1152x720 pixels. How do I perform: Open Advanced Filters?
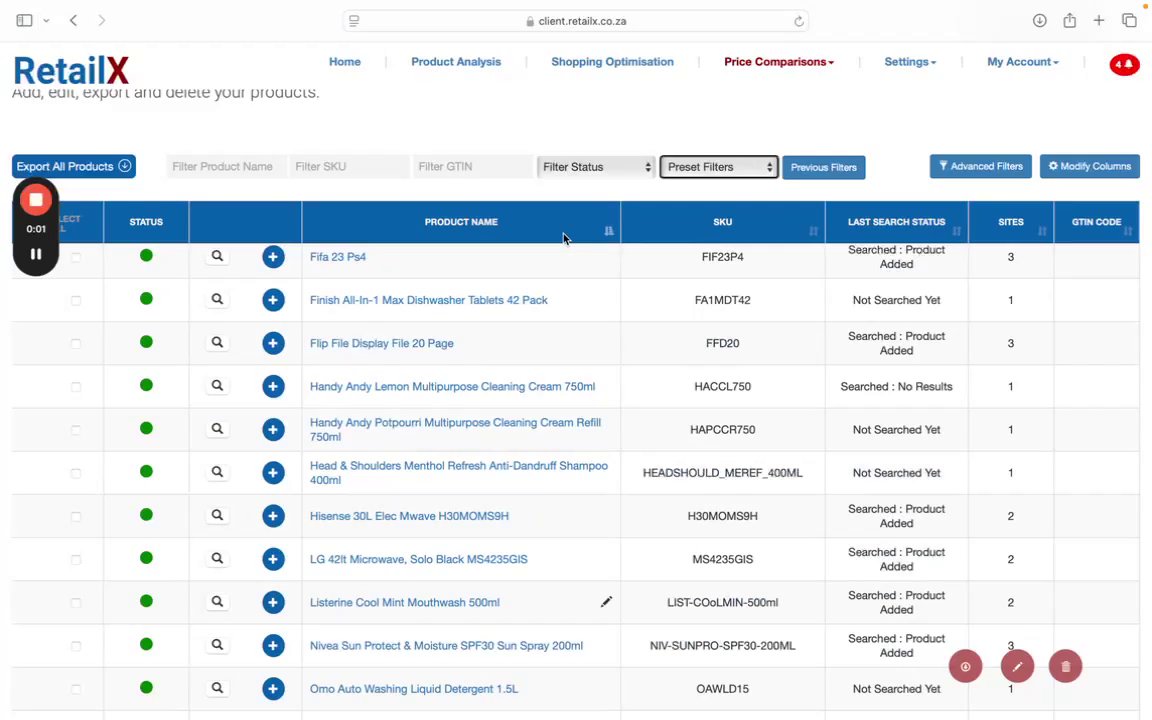981,166
